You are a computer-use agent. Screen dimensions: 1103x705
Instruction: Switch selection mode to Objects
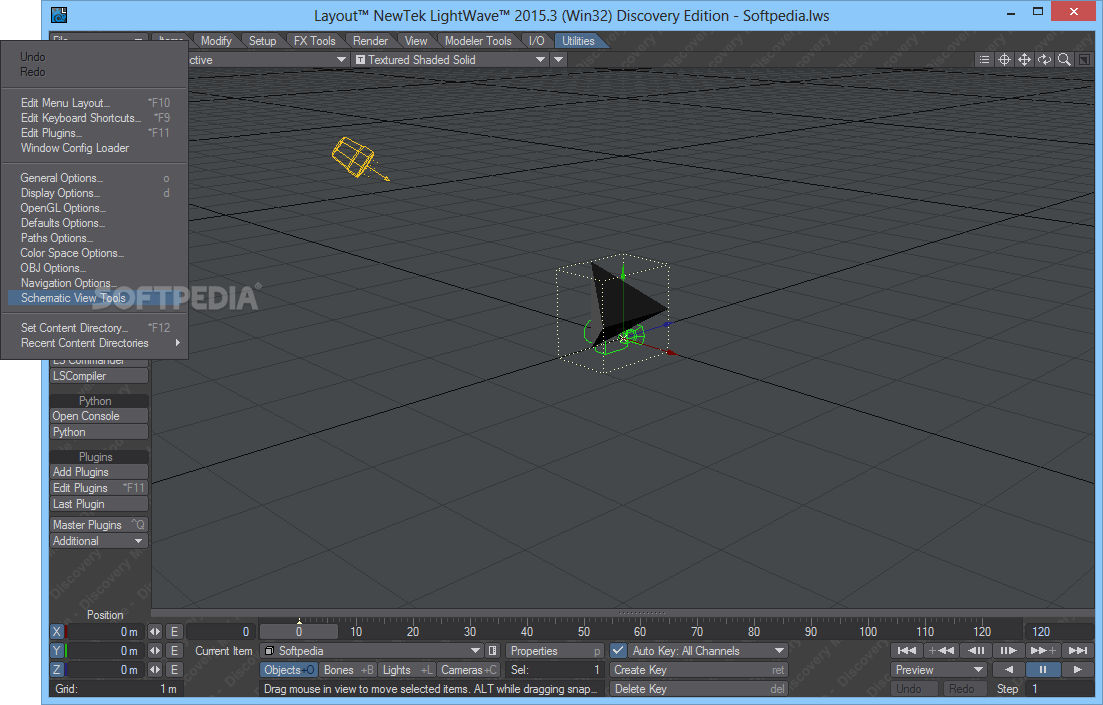(x=288, y=670)
